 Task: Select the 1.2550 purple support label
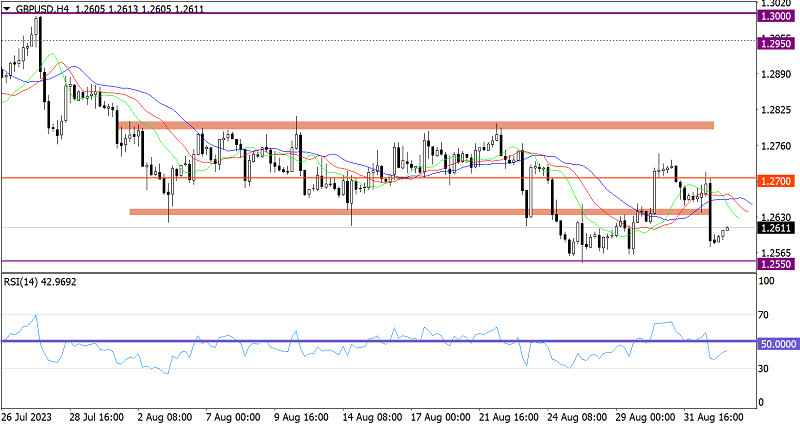pyautogui.click(x=776, y=264)
